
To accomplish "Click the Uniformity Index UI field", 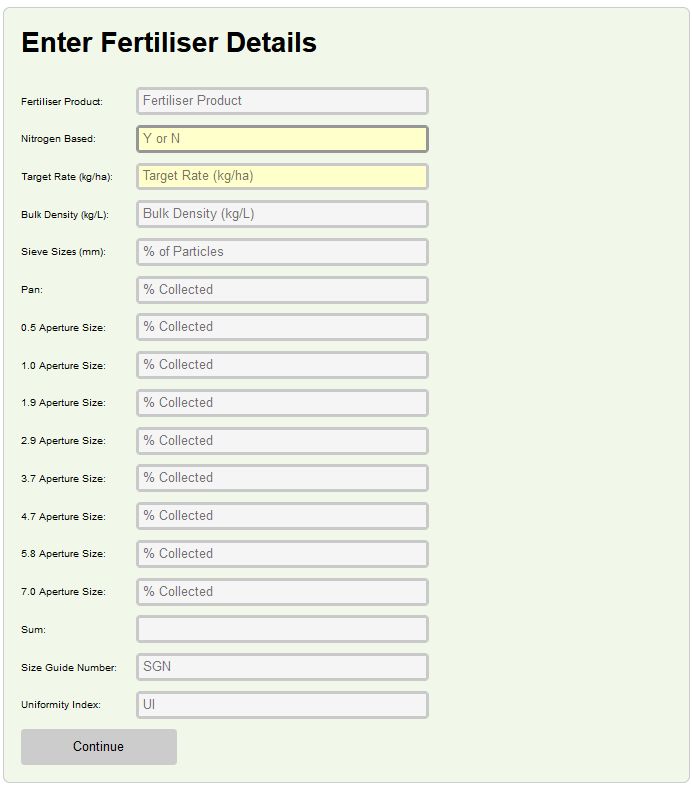I will coord(282,705).
